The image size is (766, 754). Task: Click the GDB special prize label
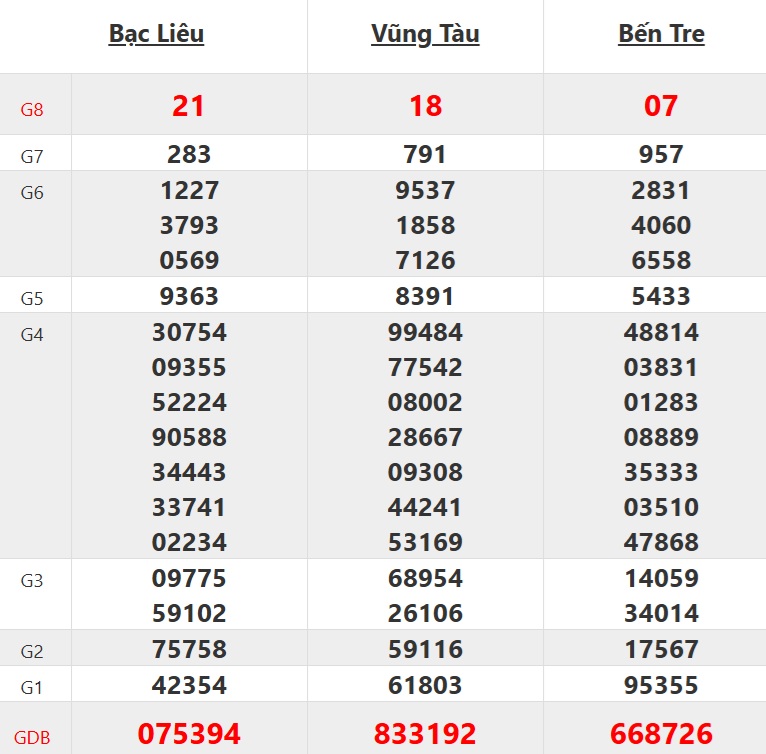(x=32, y=739)
